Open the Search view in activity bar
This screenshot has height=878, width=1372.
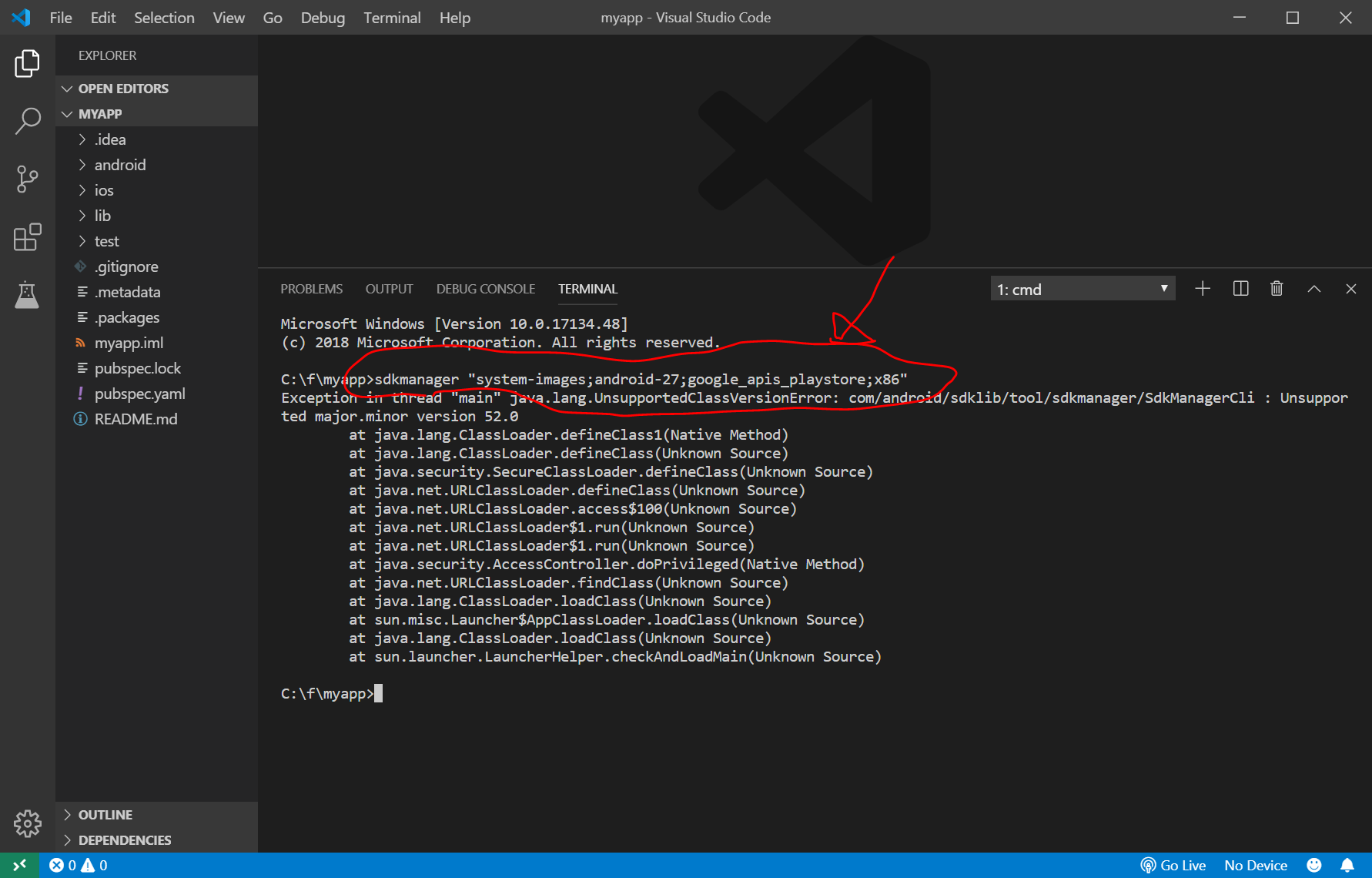coord(27,121)
